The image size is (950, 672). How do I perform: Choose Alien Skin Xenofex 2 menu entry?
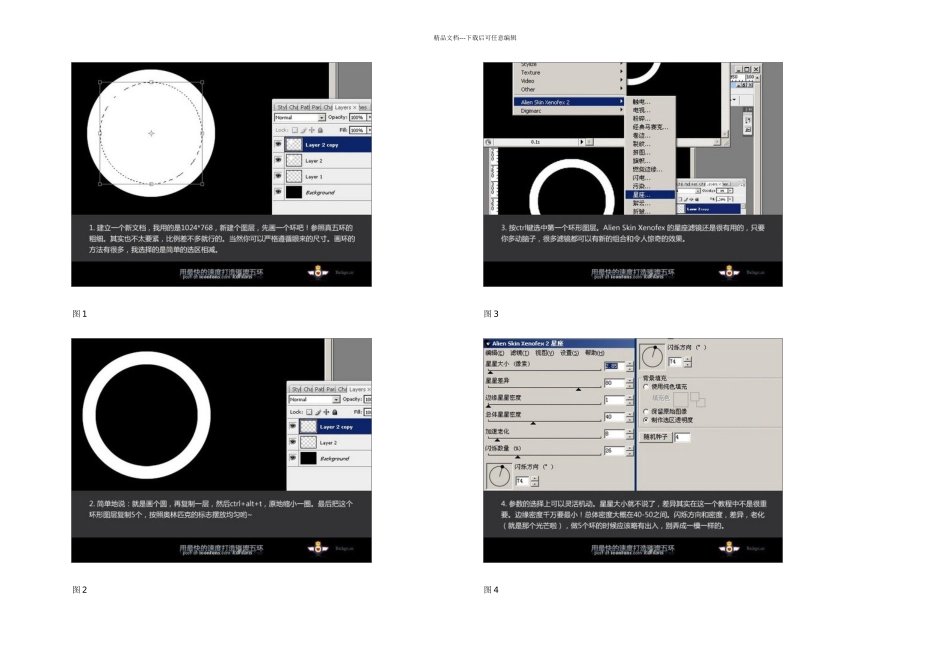click(568, 102)
